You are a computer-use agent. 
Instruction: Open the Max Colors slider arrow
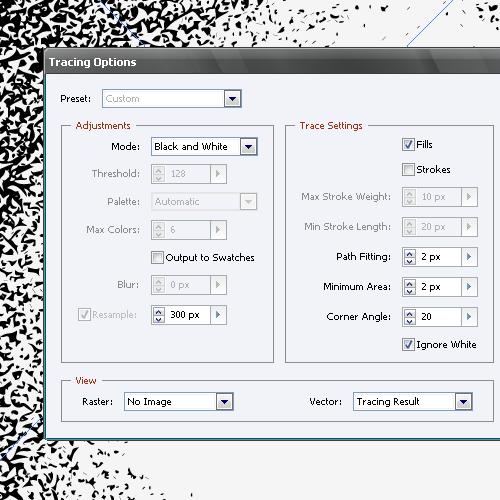[218, 230]
